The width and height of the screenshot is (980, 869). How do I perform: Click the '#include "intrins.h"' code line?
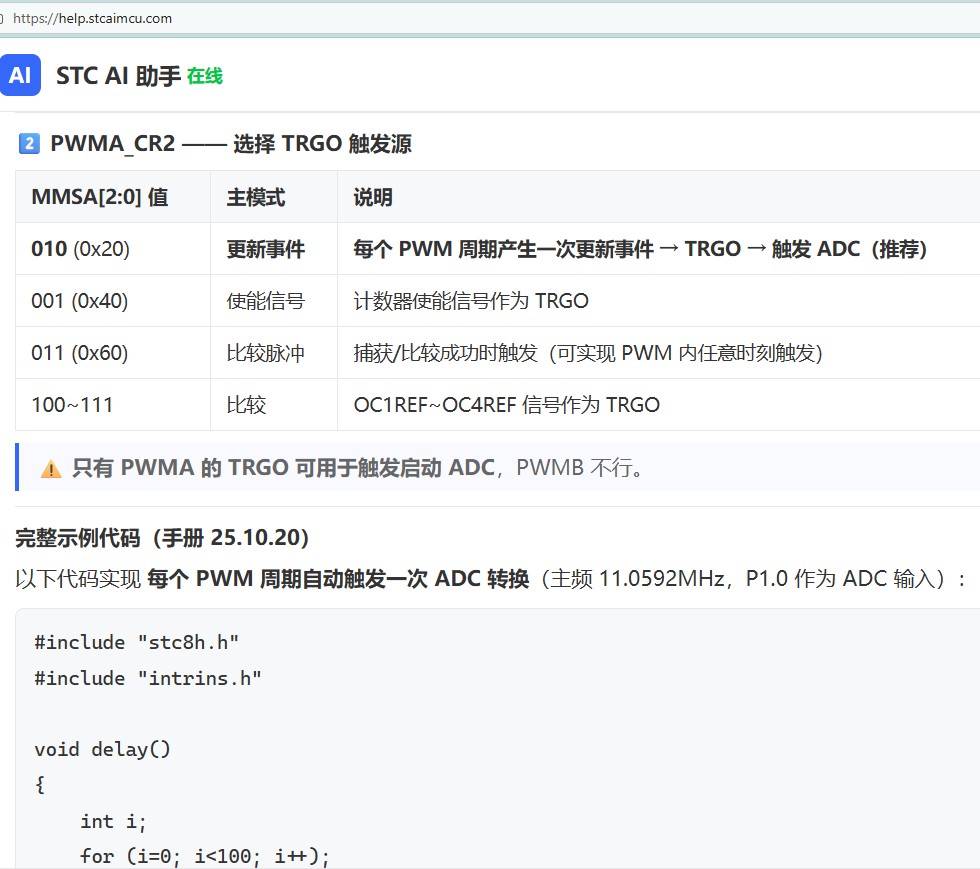[x=148, y=678]
